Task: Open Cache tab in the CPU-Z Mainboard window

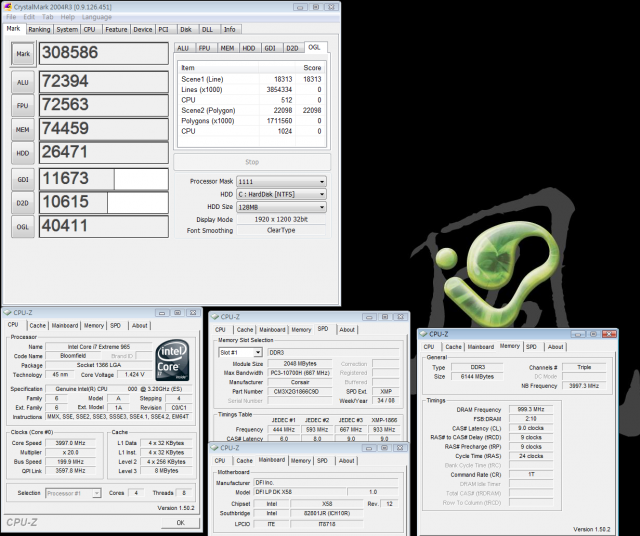Action: click(244, 460)
